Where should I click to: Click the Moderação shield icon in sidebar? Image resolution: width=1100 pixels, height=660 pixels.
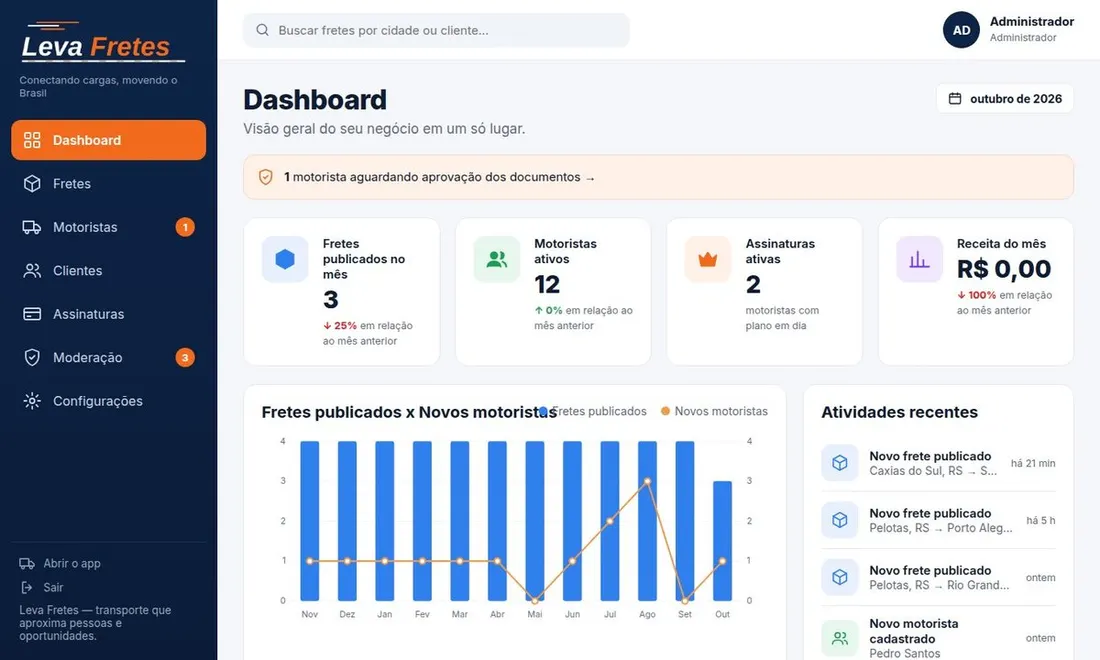[x=32, y=358]
